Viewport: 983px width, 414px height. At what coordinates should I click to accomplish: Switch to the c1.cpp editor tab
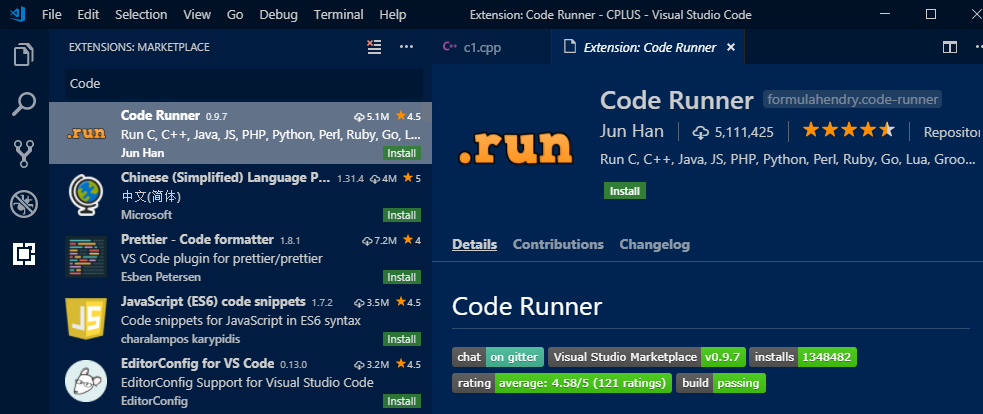tap(492, 47)
